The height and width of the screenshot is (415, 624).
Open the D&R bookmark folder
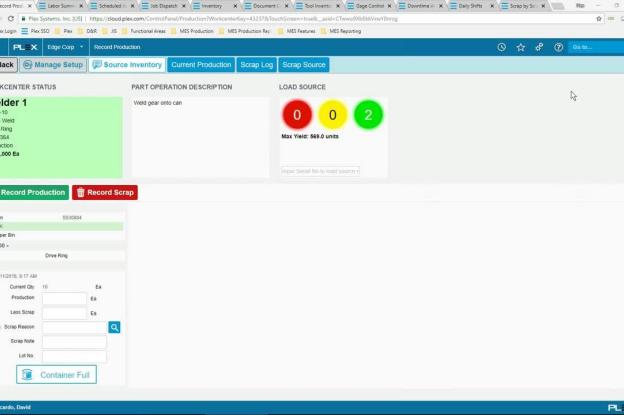88,31
